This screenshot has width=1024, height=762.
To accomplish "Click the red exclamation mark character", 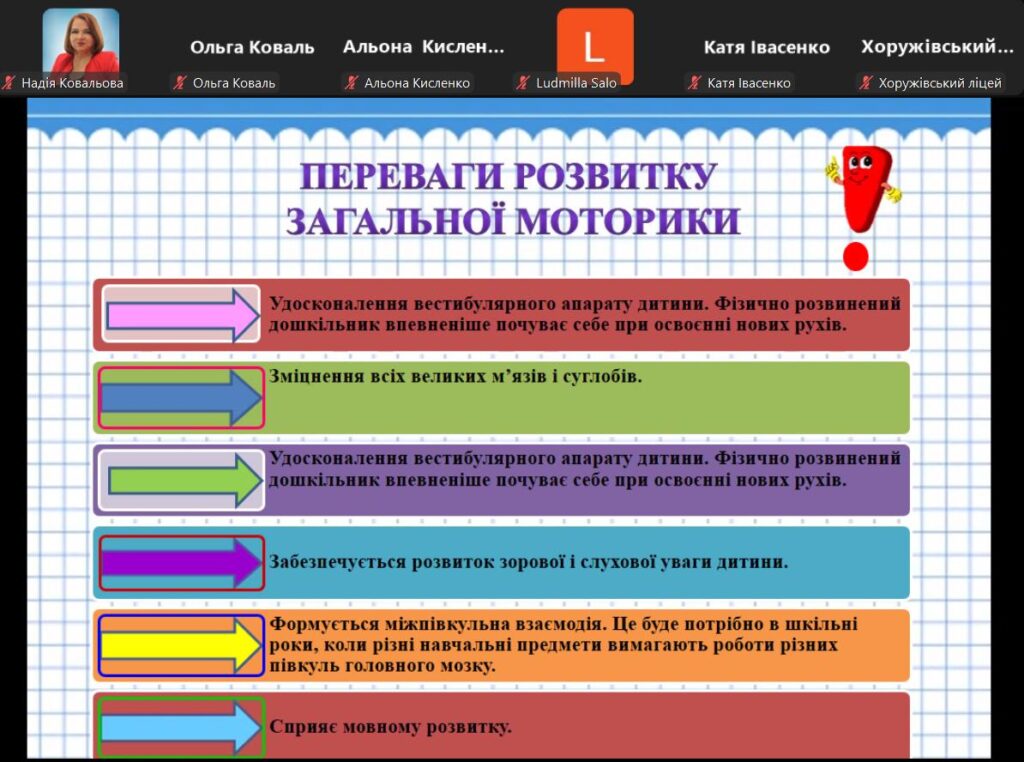I will point(858,207).
